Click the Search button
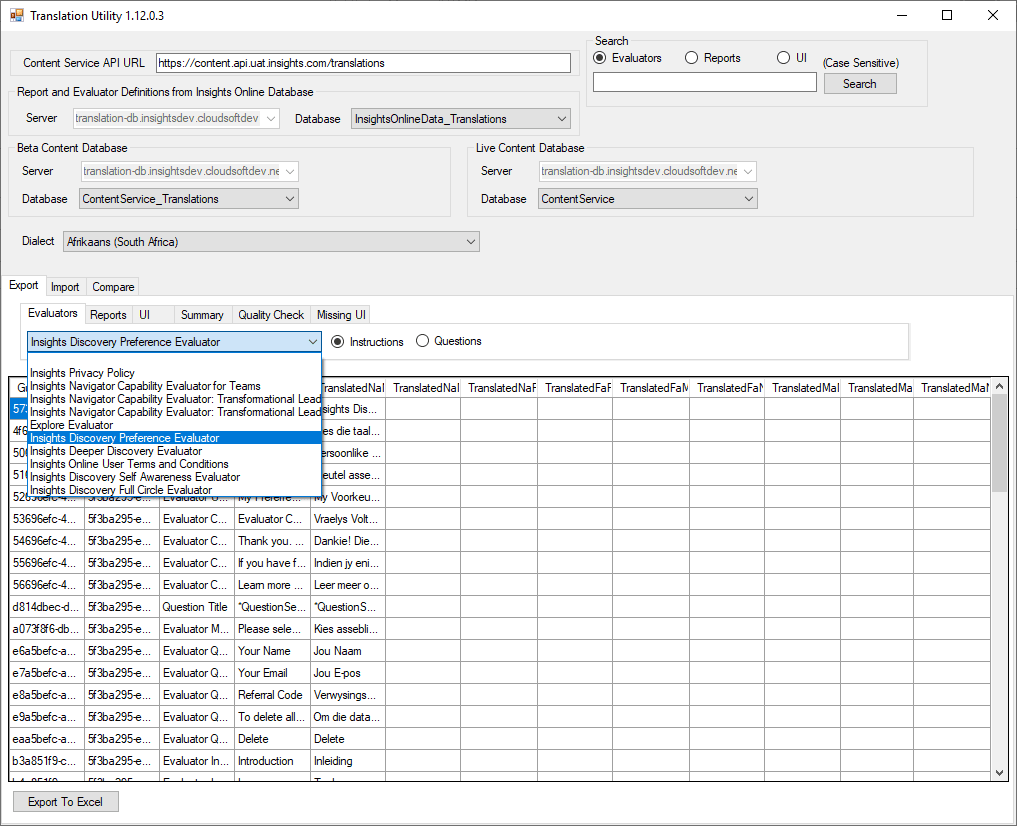The width and height of the screenshot is (1017, 826). pyautogui.click(x=860, y=84)
